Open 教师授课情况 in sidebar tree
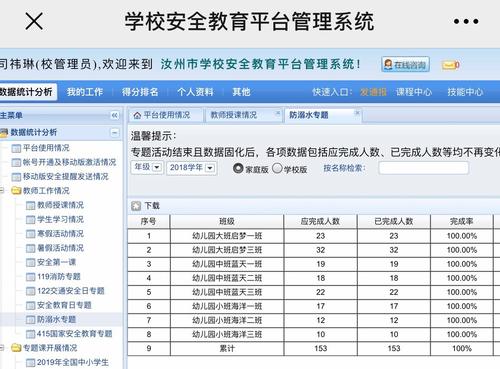 click(x=60, y=205)
